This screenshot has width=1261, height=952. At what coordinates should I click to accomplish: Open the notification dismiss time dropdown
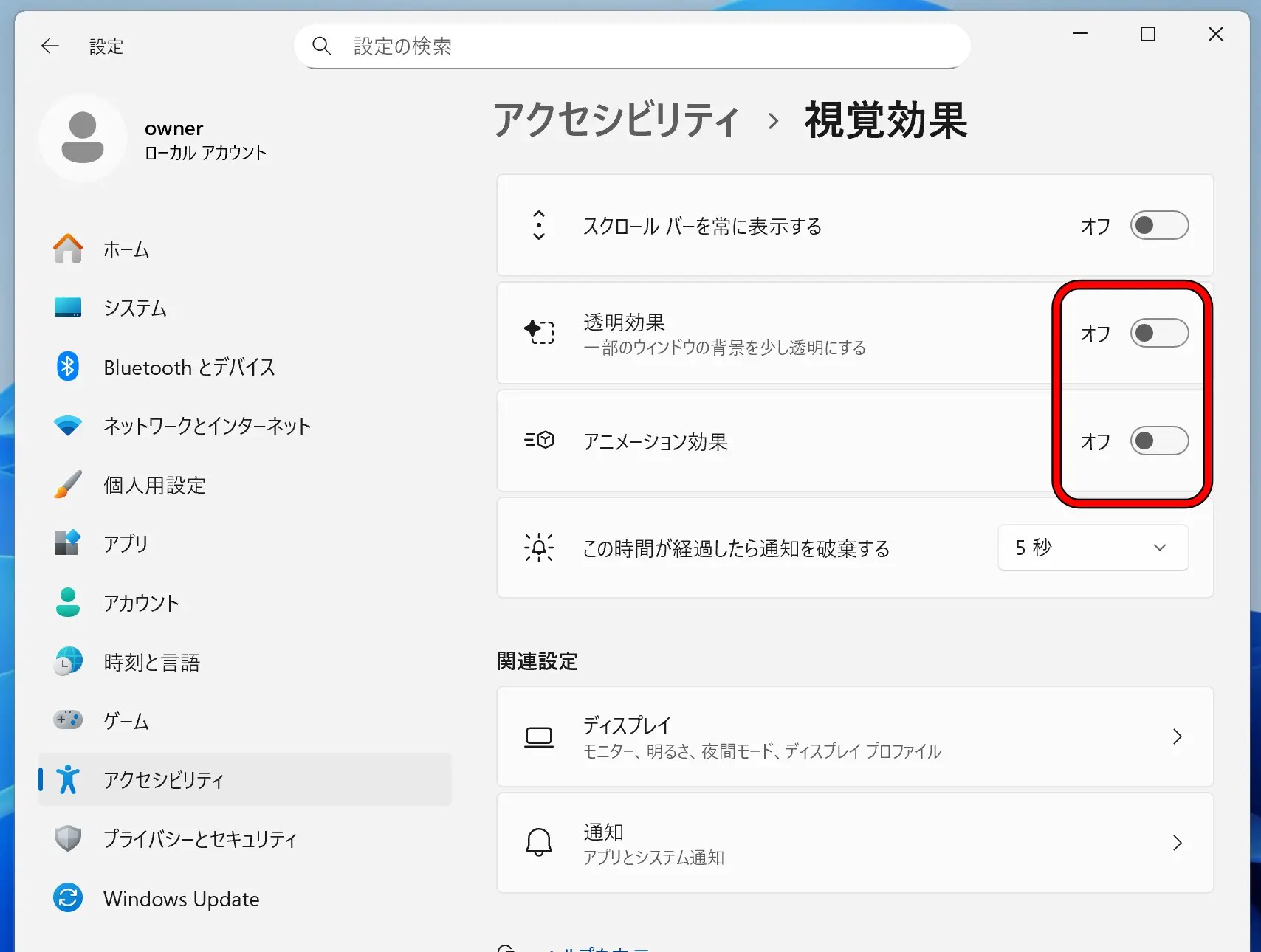coord(1092,548)
